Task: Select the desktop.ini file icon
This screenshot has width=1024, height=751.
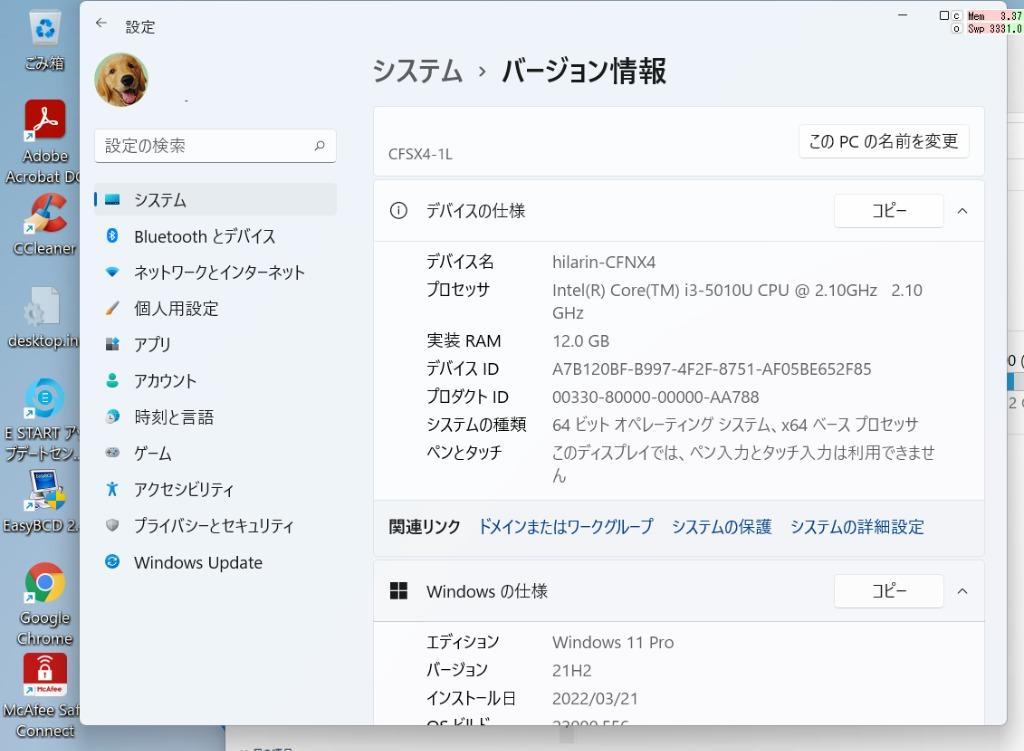Action: [x=42, y=318]
